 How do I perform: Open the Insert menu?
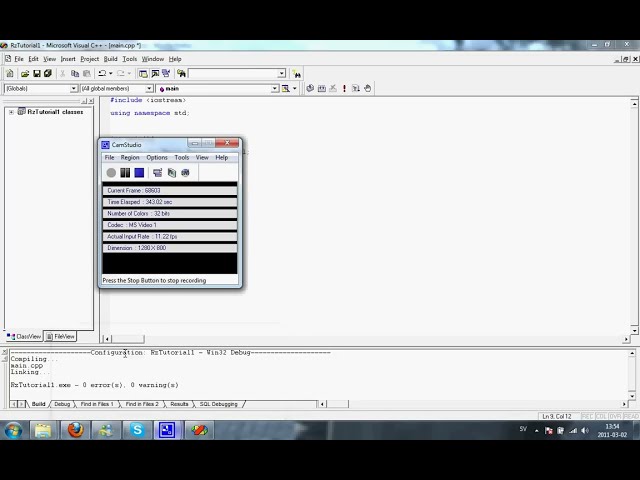(x=68, y=59)
